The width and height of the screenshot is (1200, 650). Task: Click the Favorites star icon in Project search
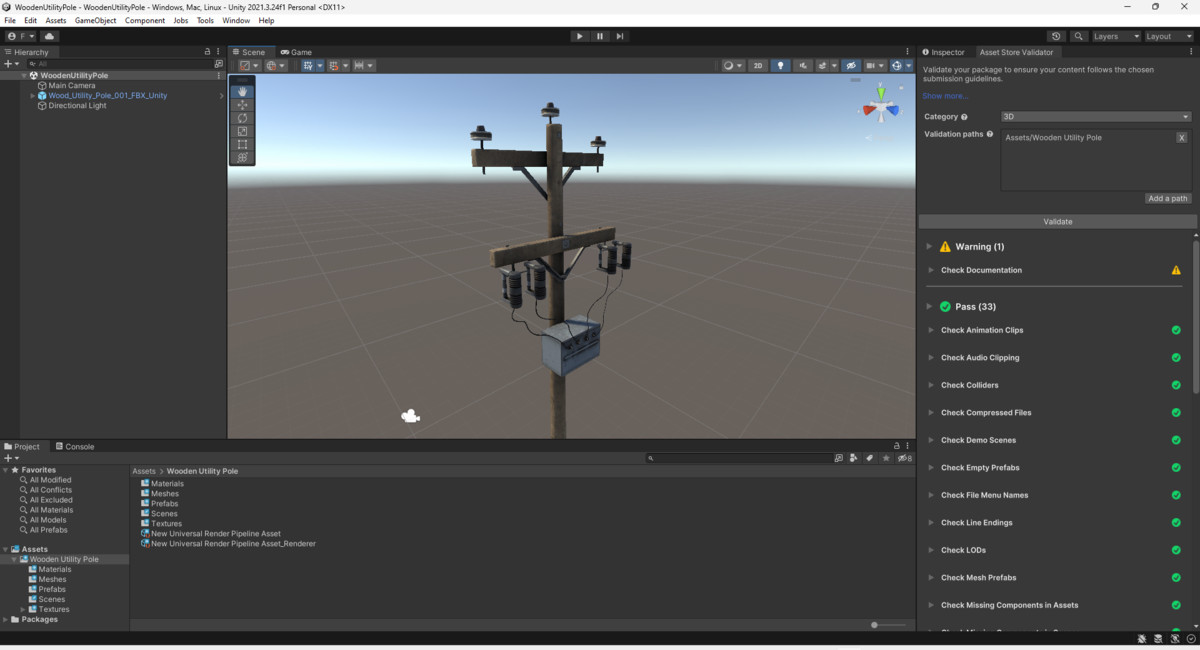886,458
